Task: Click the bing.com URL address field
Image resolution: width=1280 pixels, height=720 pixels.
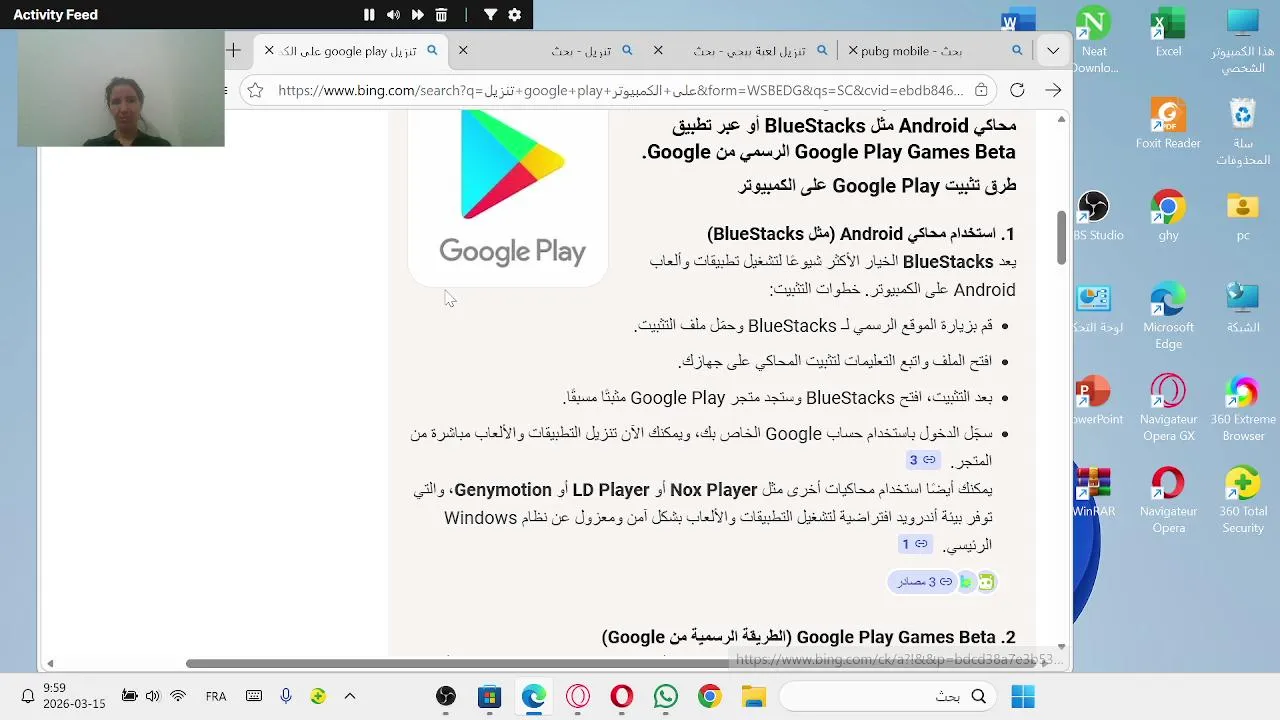Action: coord(620,90)
